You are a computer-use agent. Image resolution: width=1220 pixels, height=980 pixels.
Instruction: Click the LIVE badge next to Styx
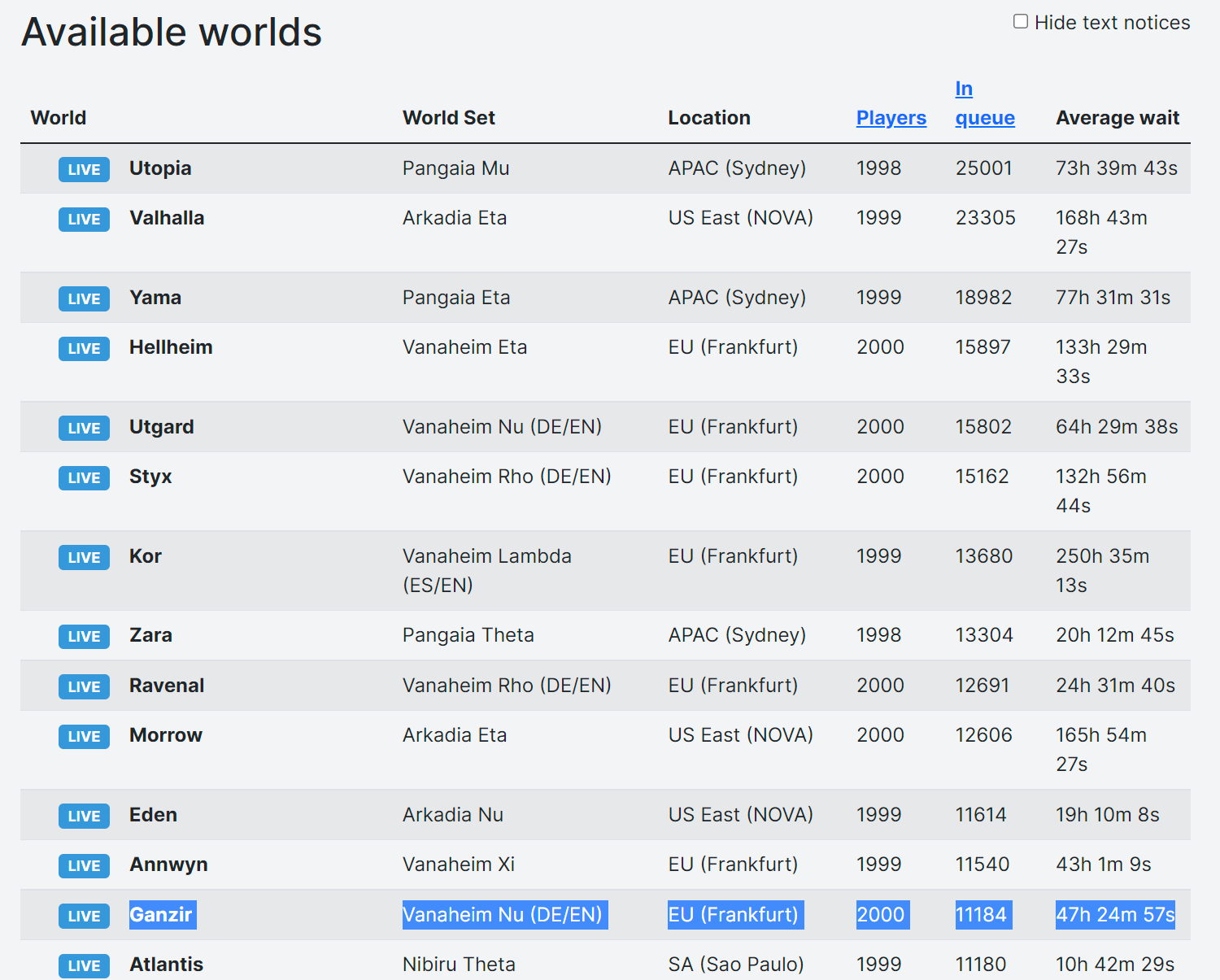84,477
